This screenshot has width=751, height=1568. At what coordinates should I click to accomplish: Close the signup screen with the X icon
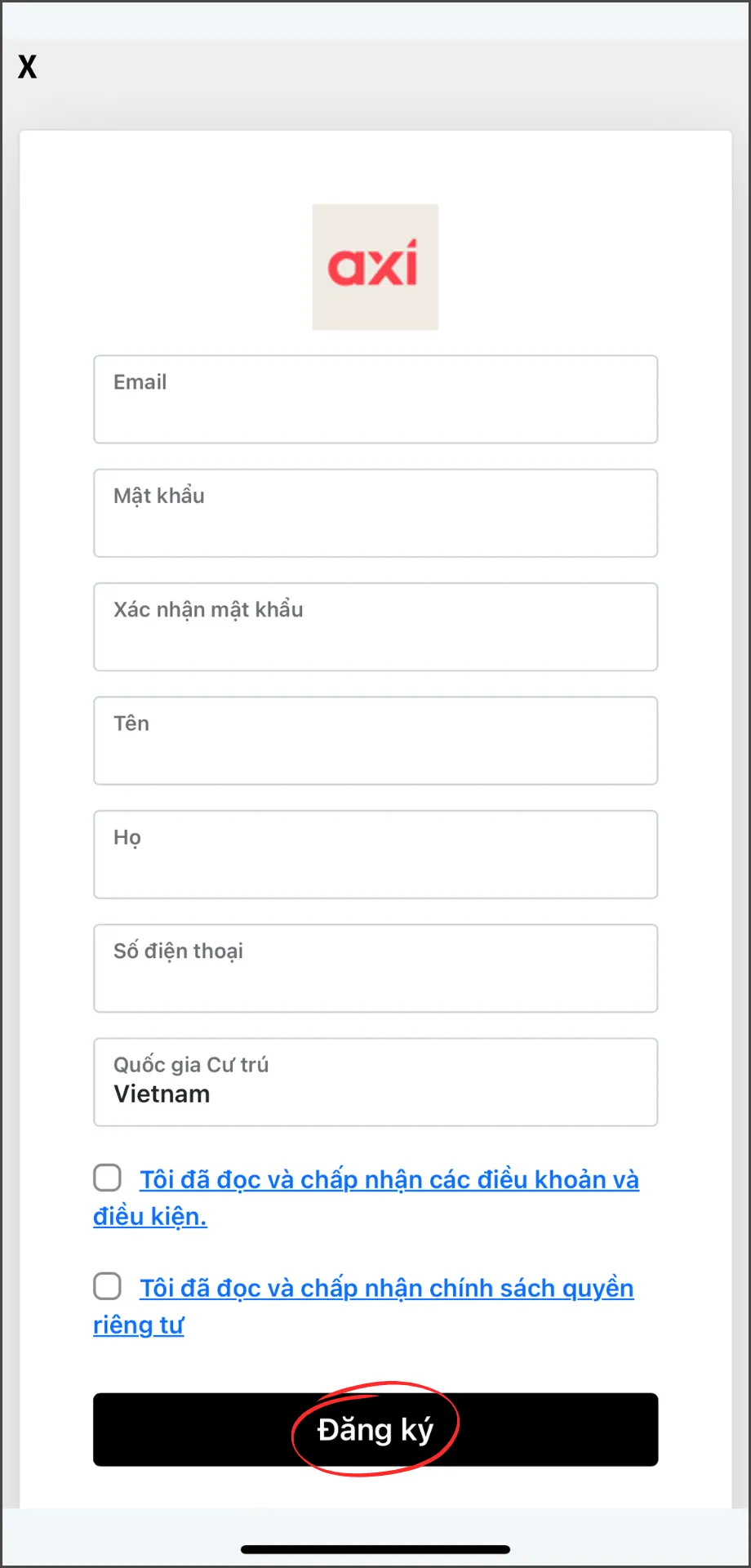[x=28, y=66]
